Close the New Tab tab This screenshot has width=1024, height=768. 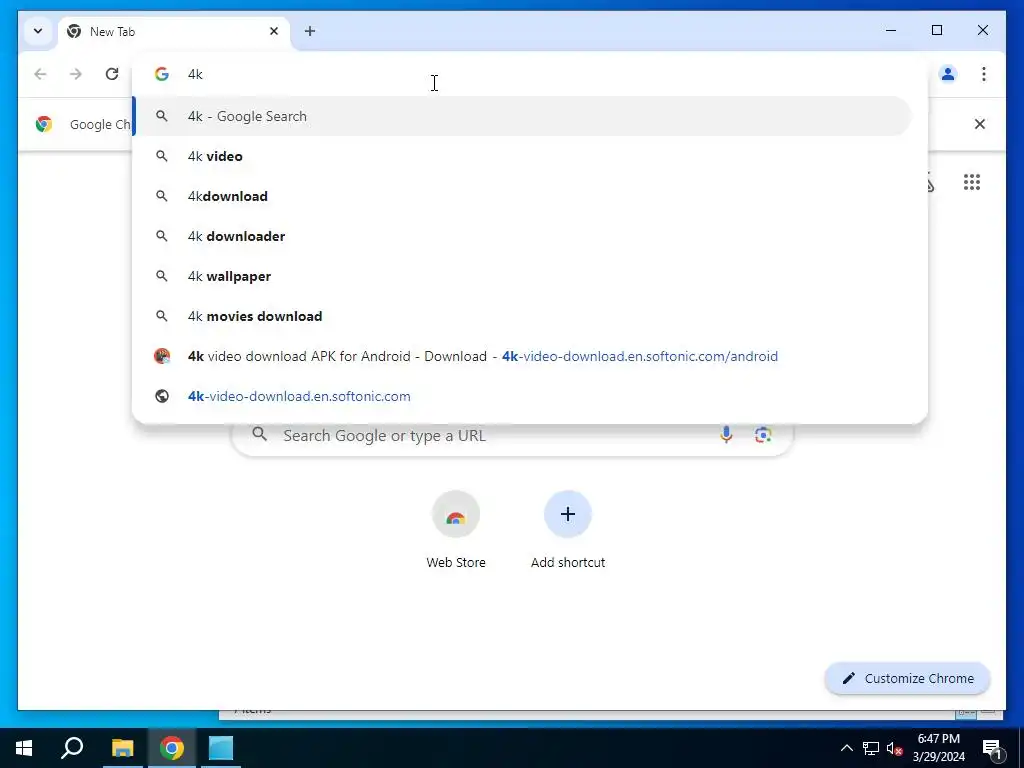click(274, 31)
